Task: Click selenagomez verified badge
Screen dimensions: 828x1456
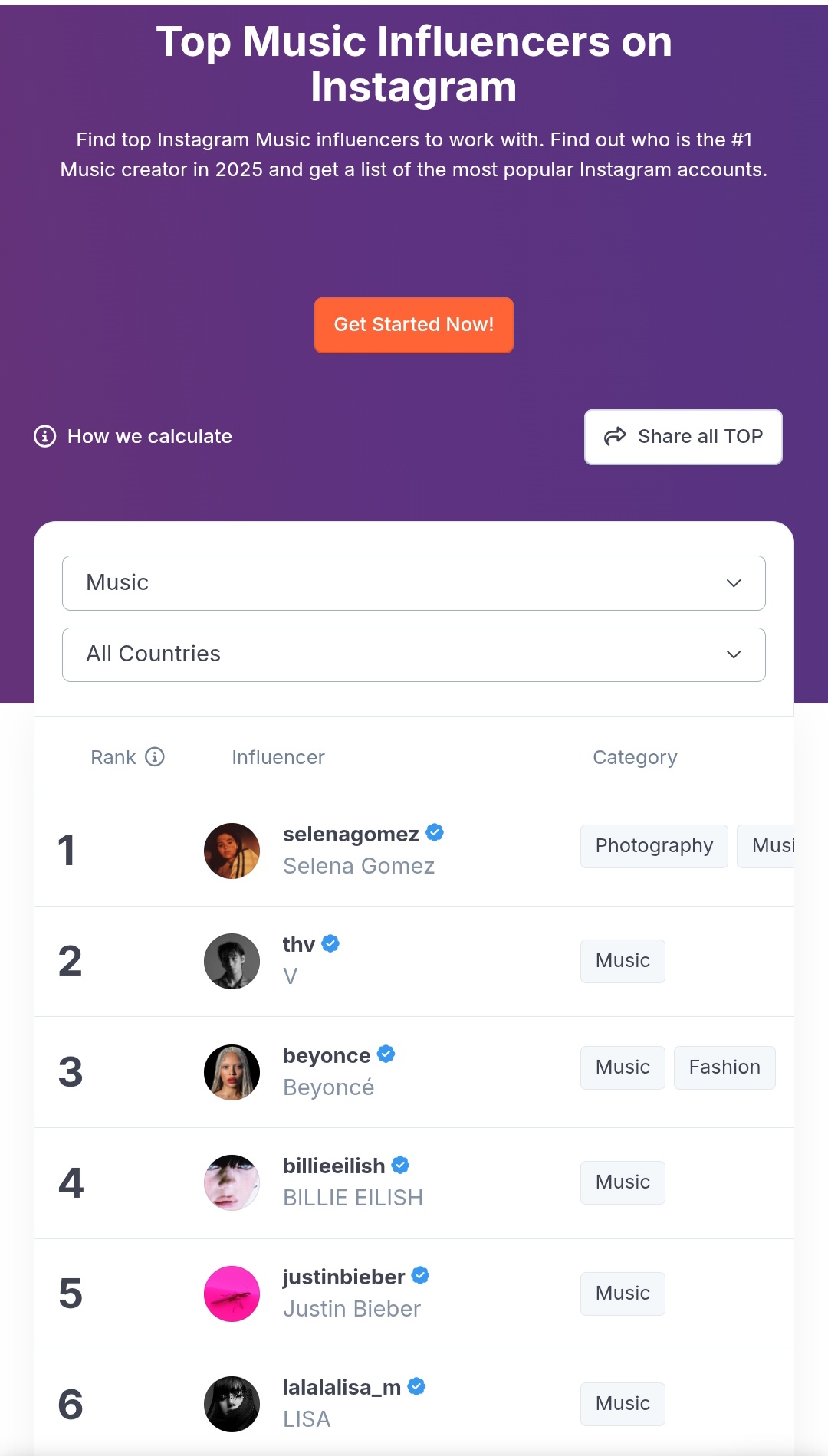Action: point(435,833)
